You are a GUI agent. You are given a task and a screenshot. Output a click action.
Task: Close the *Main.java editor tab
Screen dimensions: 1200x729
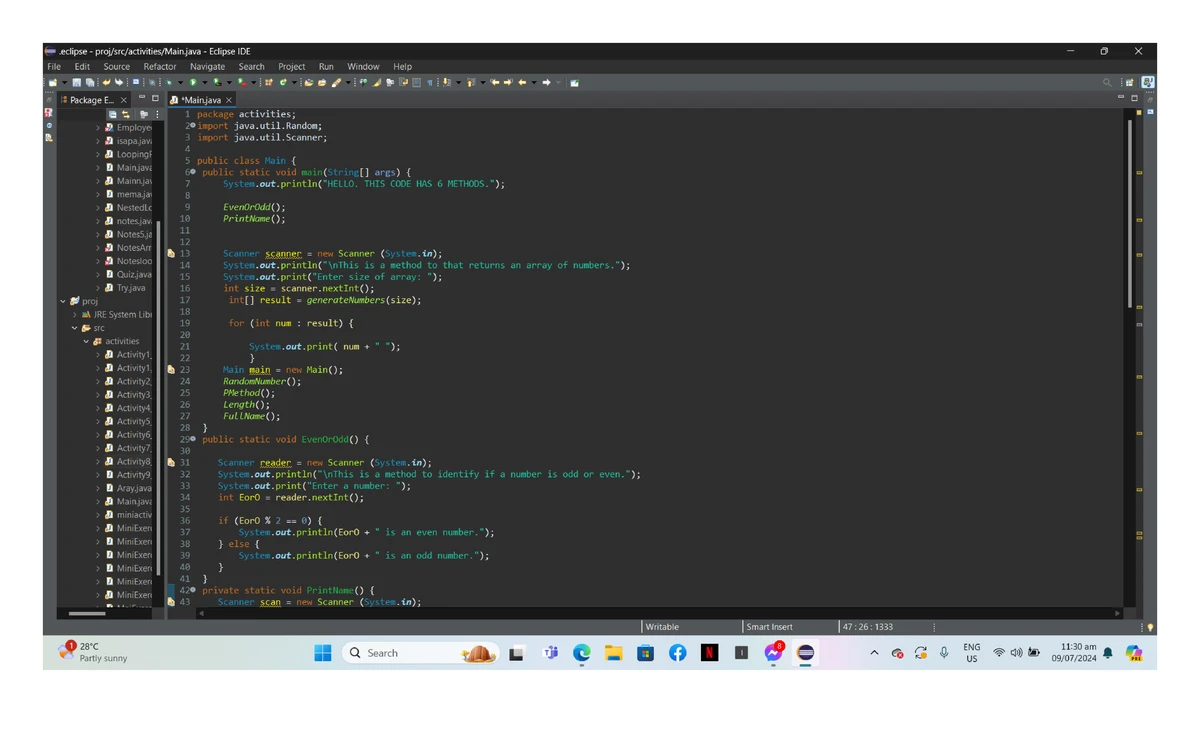tap(229, 100)
